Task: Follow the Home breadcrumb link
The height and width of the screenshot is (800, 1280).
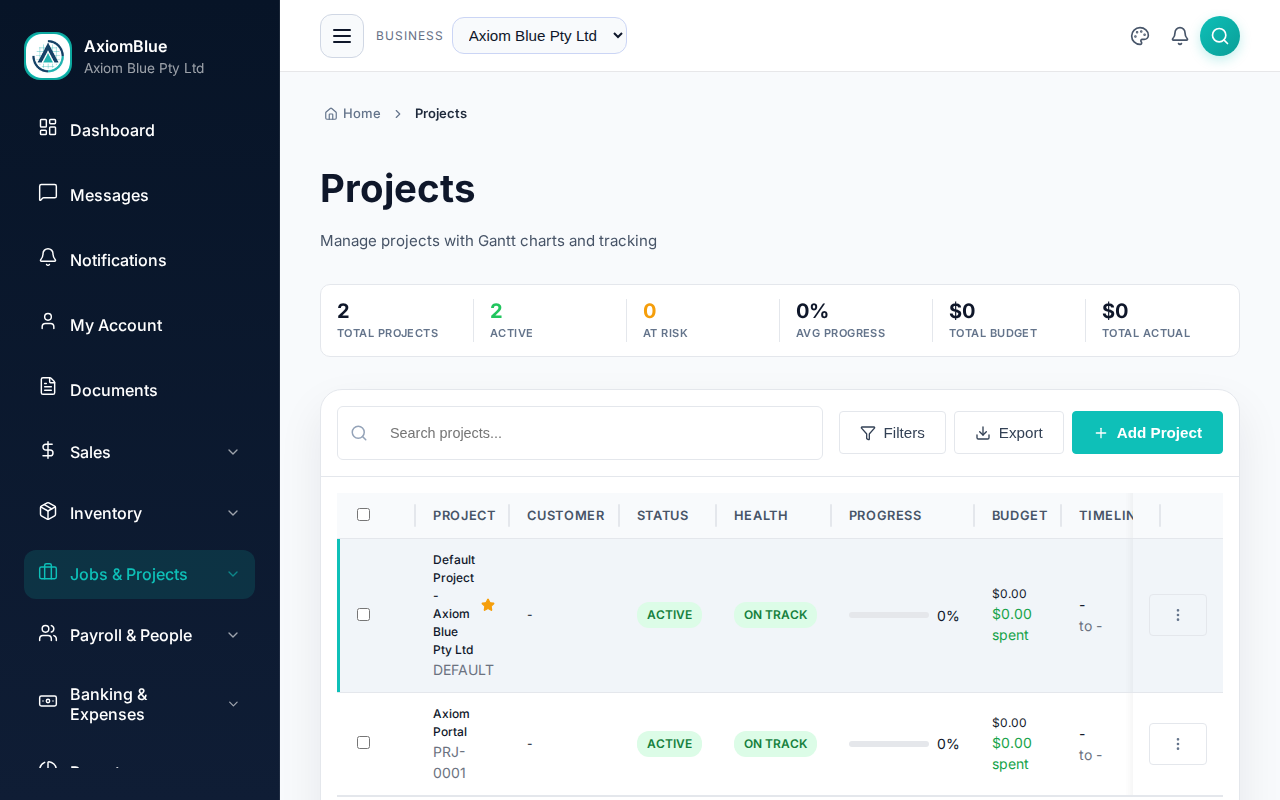Action: pyautogui.click(x=352, y=114)
